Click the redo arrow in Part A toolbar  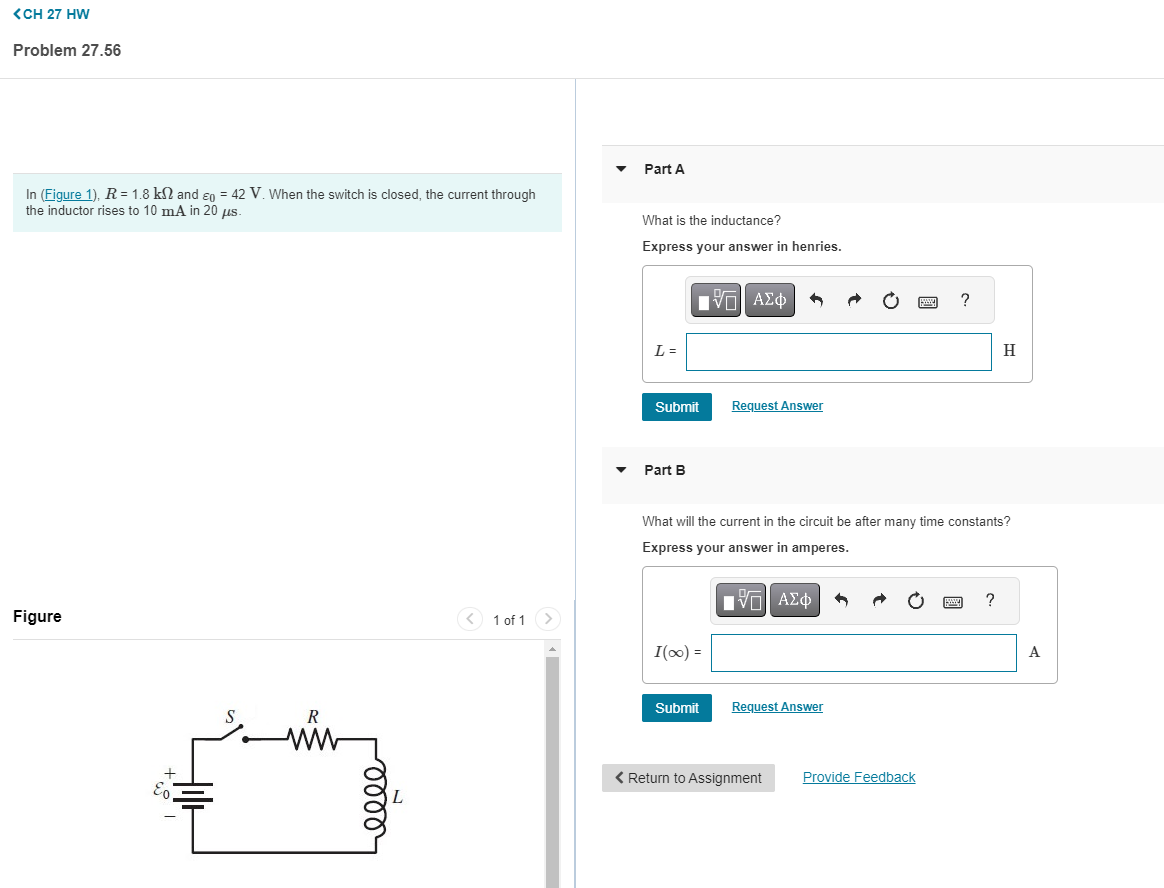[854, 299]
